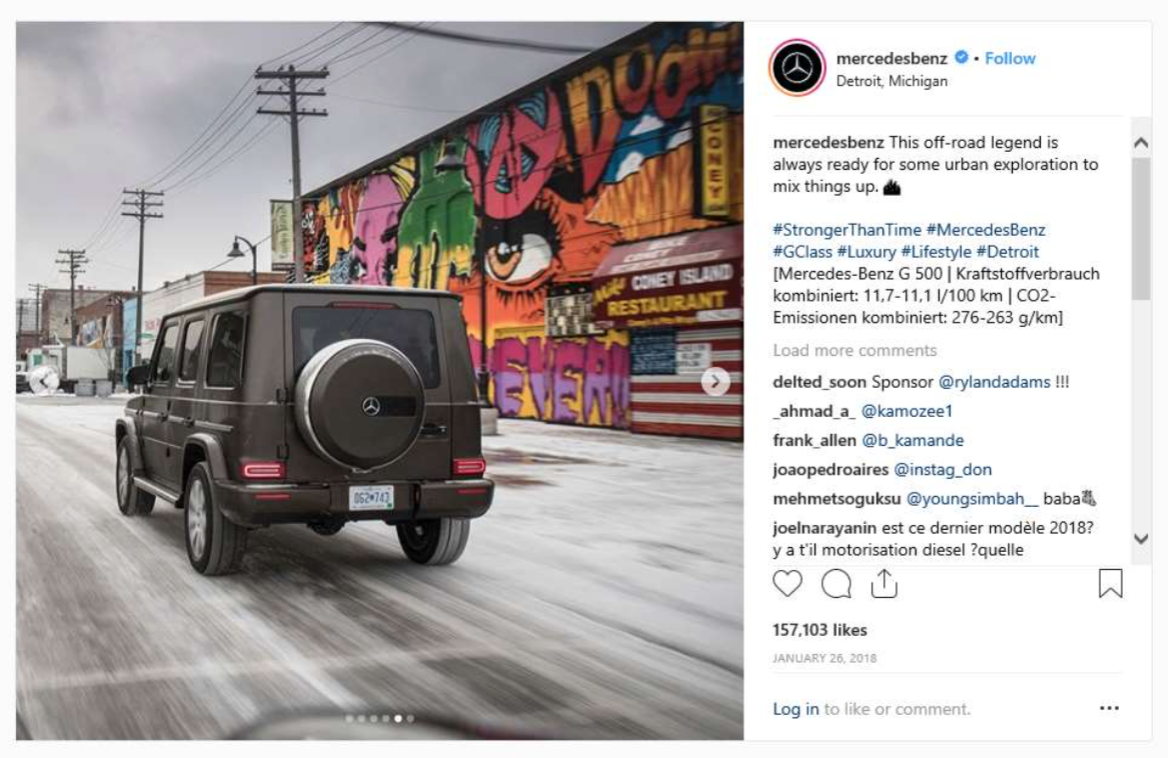1174x758 pixels.
Task: Expand Load more comments
Action: point(854,351)
